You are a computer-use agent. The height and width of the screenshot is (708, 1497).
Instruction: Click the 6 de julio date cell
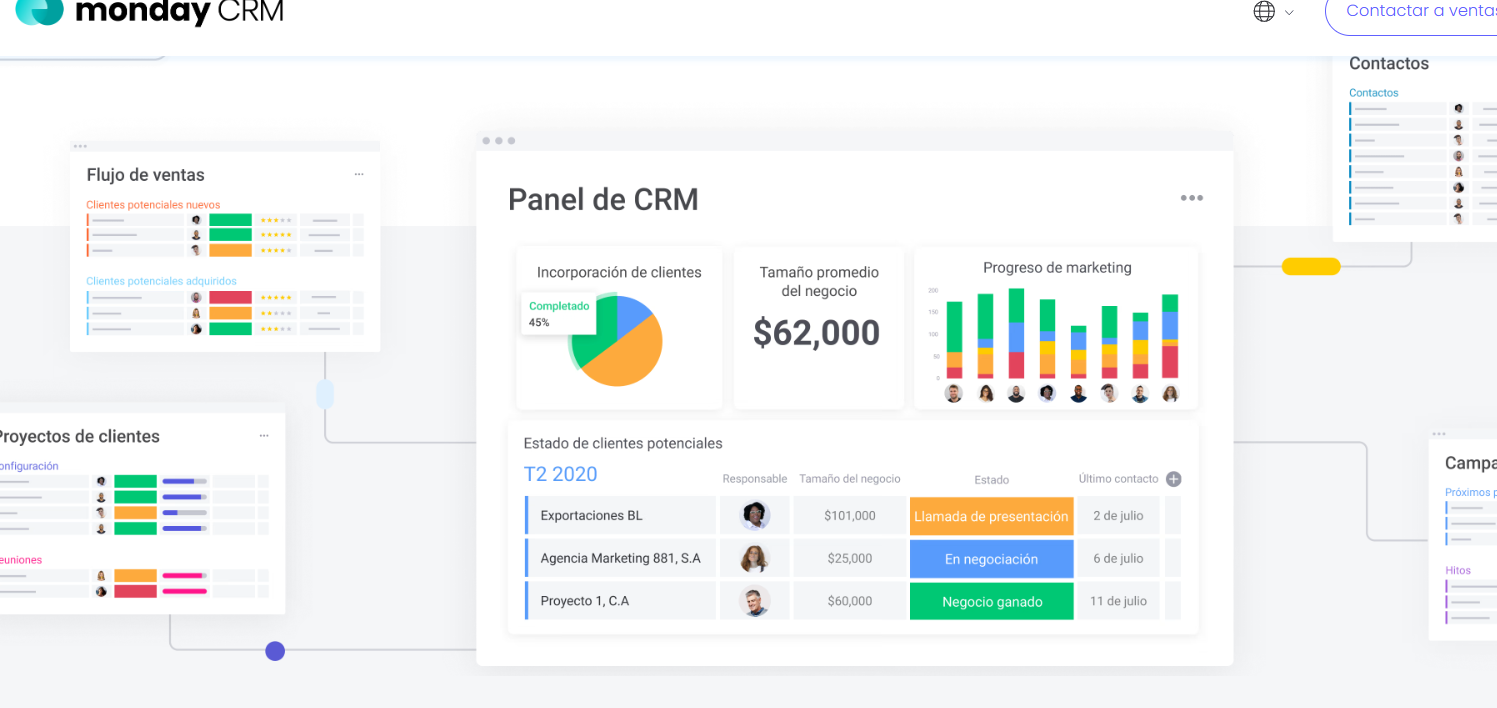pyautogui.click(x=1118, y=559)
